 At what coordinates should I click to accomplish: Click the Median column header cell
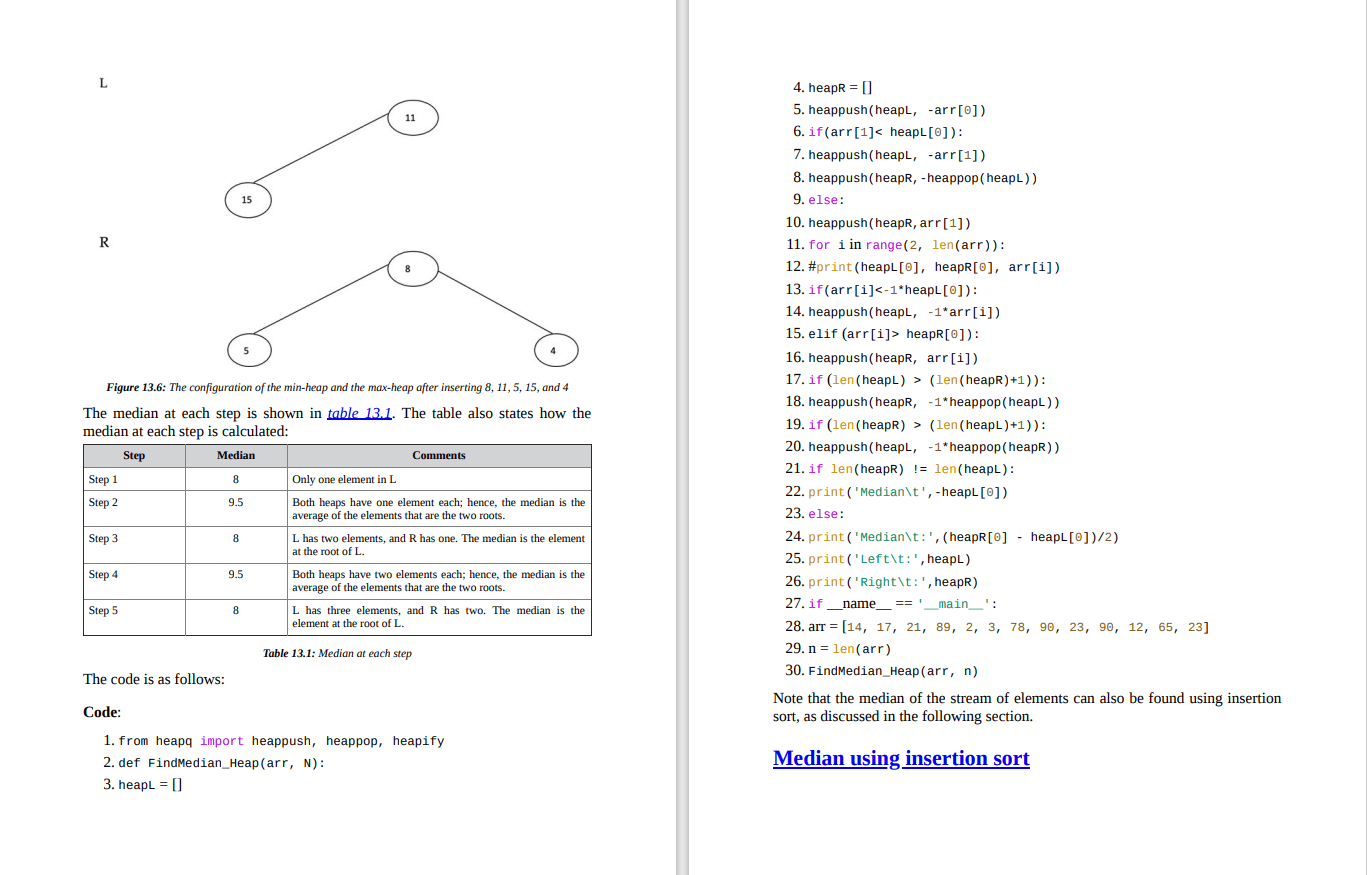[x=236, y=455]
